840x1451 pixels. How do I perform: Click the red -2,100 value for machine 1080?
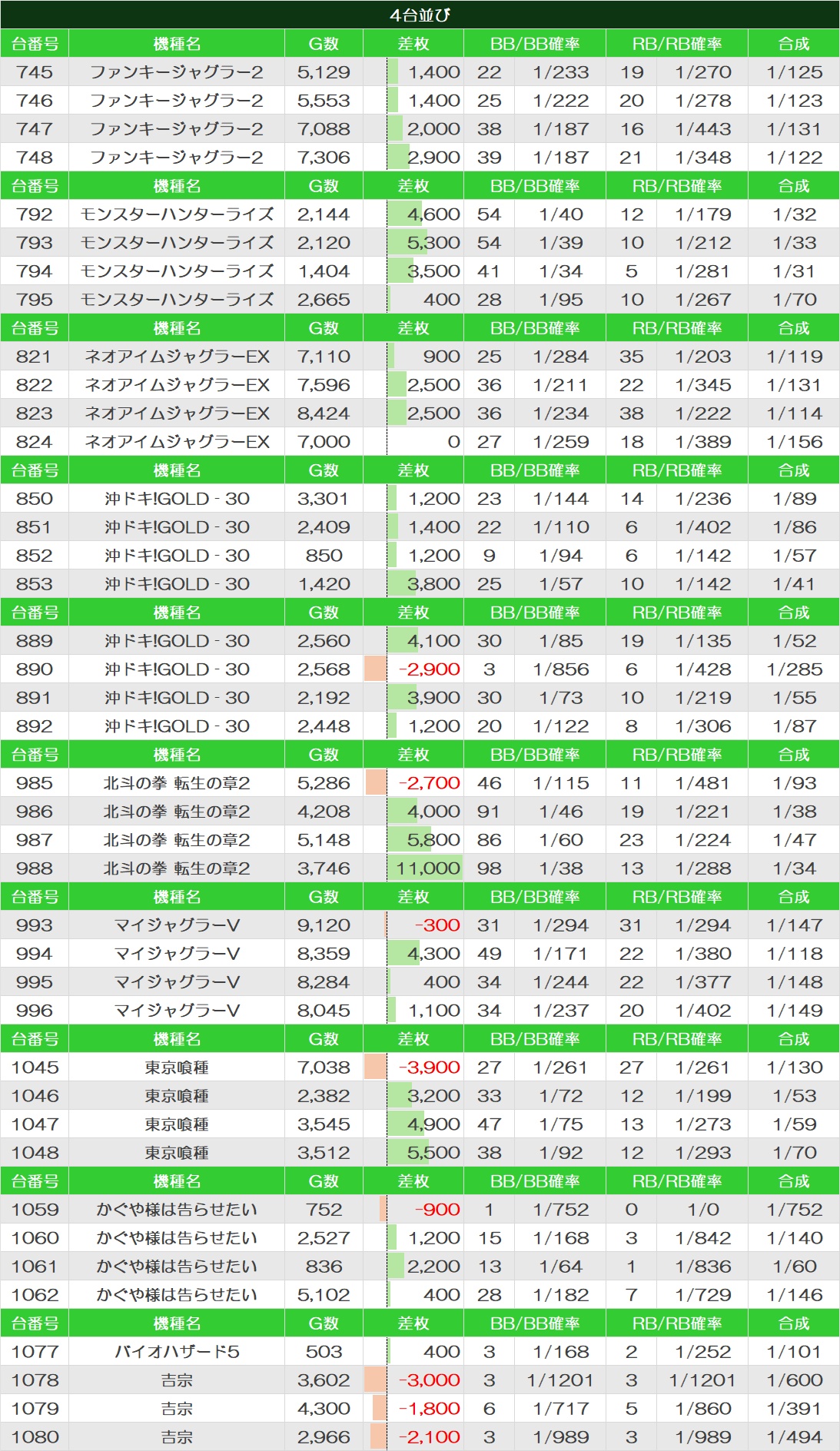(x=430, y=1437)
